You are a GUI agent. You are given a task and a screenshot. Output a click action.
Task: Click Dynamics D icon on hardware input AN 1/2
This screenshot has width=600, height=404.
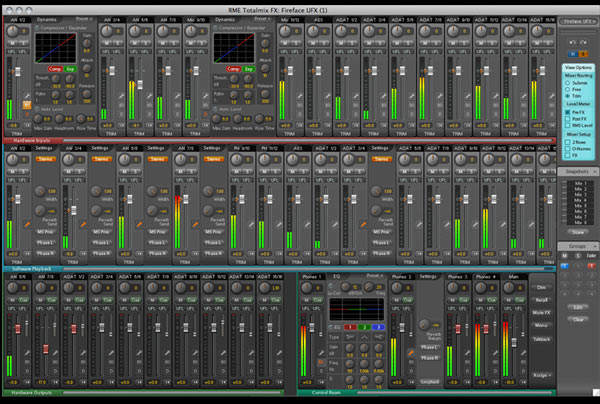27,114
